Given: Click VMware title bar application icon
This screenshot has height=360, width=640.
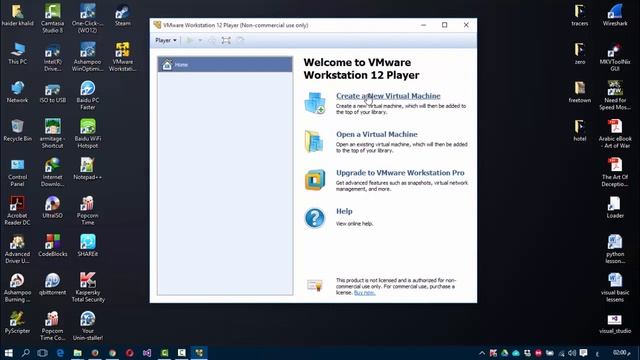Looking at the screenshot, I should tap(157, 25).
